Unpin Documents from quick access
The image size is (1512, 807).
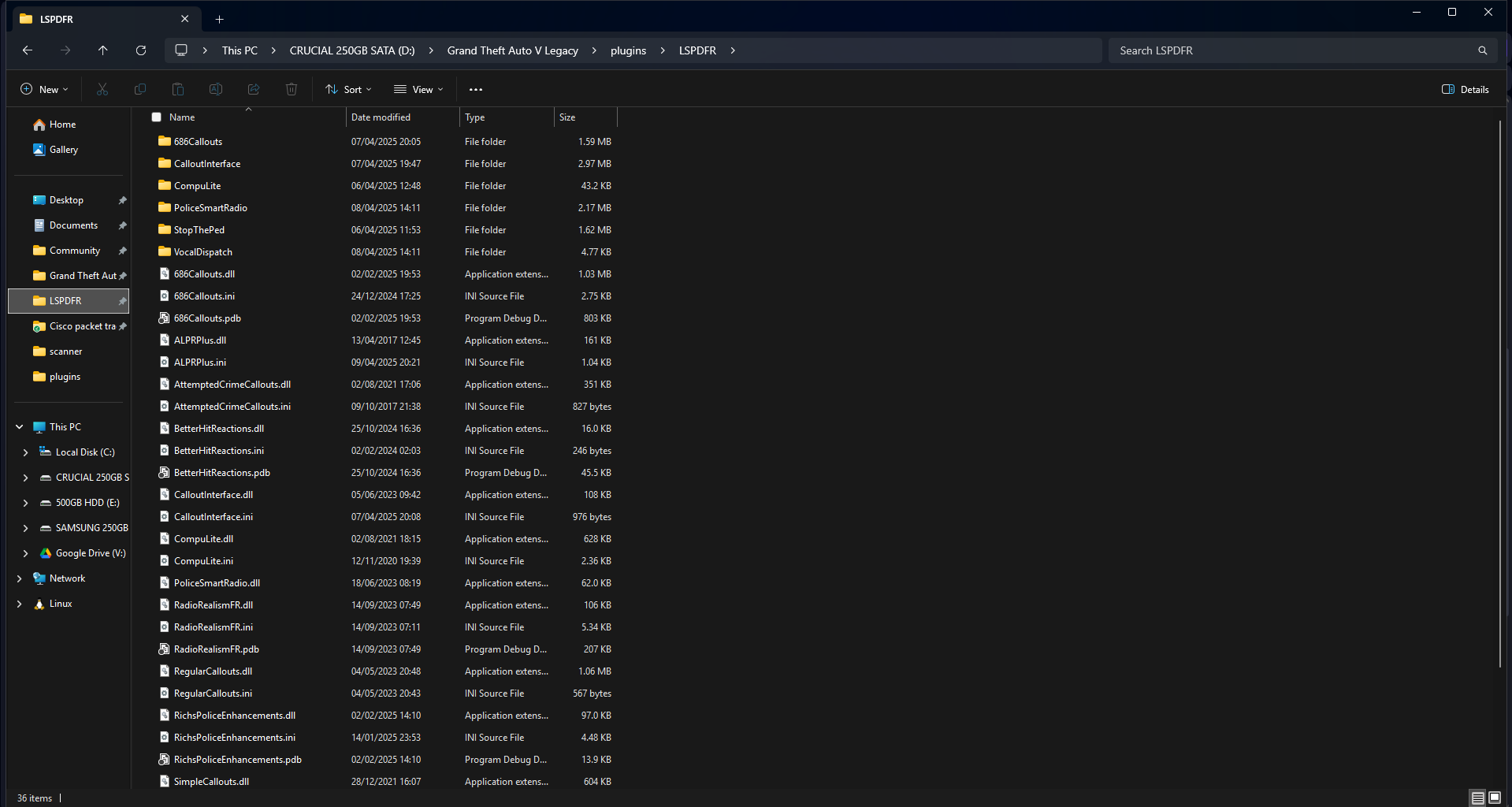pyautogui.click(x=122, y=225)
